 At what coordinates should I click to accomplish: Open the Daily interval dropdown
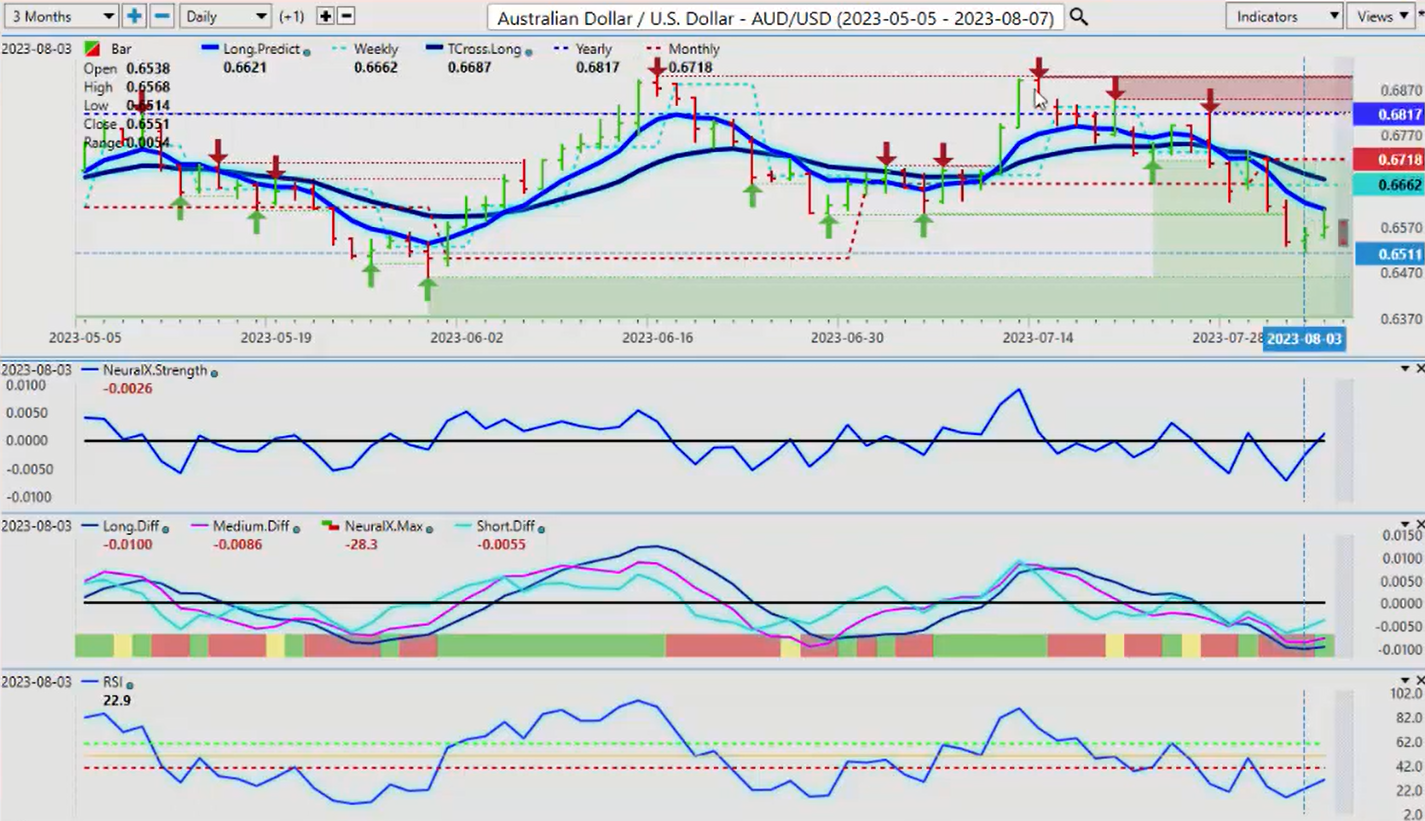point(226,16)
